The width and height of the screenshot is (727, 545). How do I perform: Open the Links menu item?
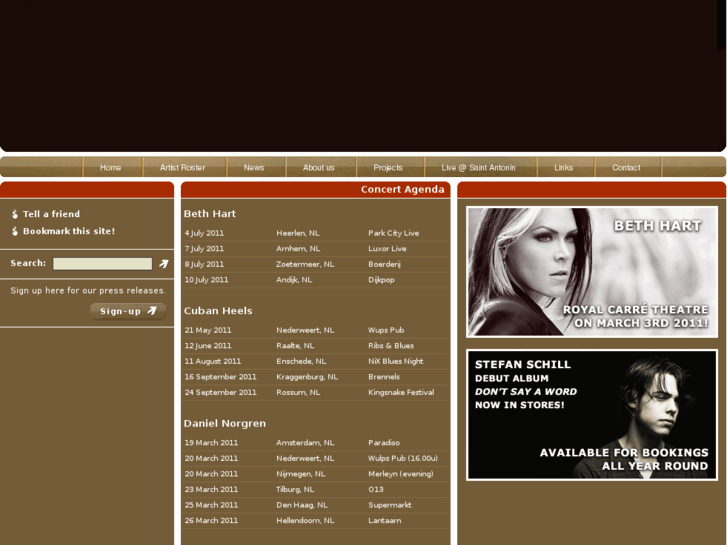click(x=564, y=167)
